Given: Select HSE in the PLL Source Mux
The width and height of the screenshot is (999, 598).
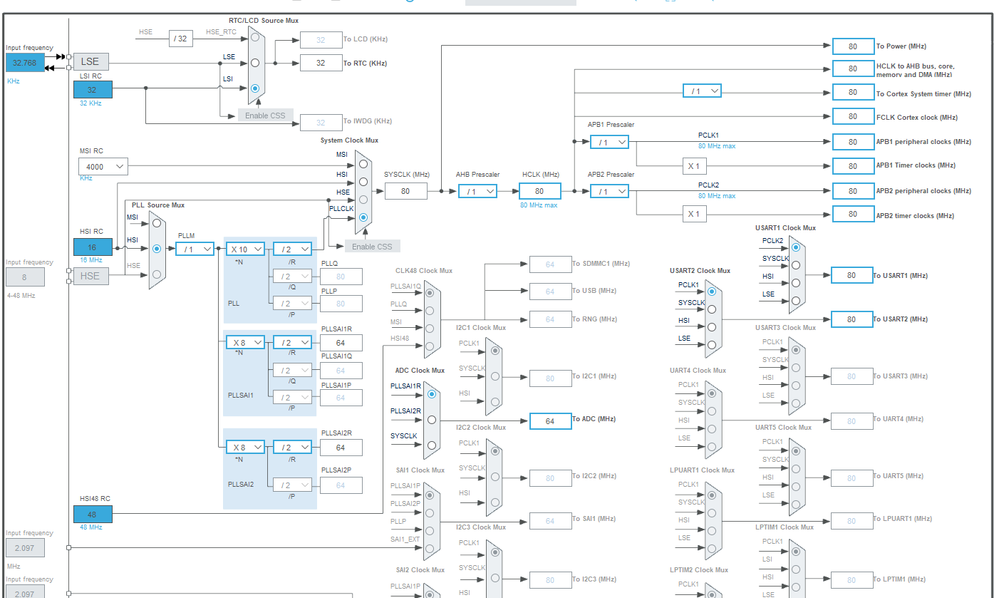Looking at the screenshot, I should [x=157, y=274].
